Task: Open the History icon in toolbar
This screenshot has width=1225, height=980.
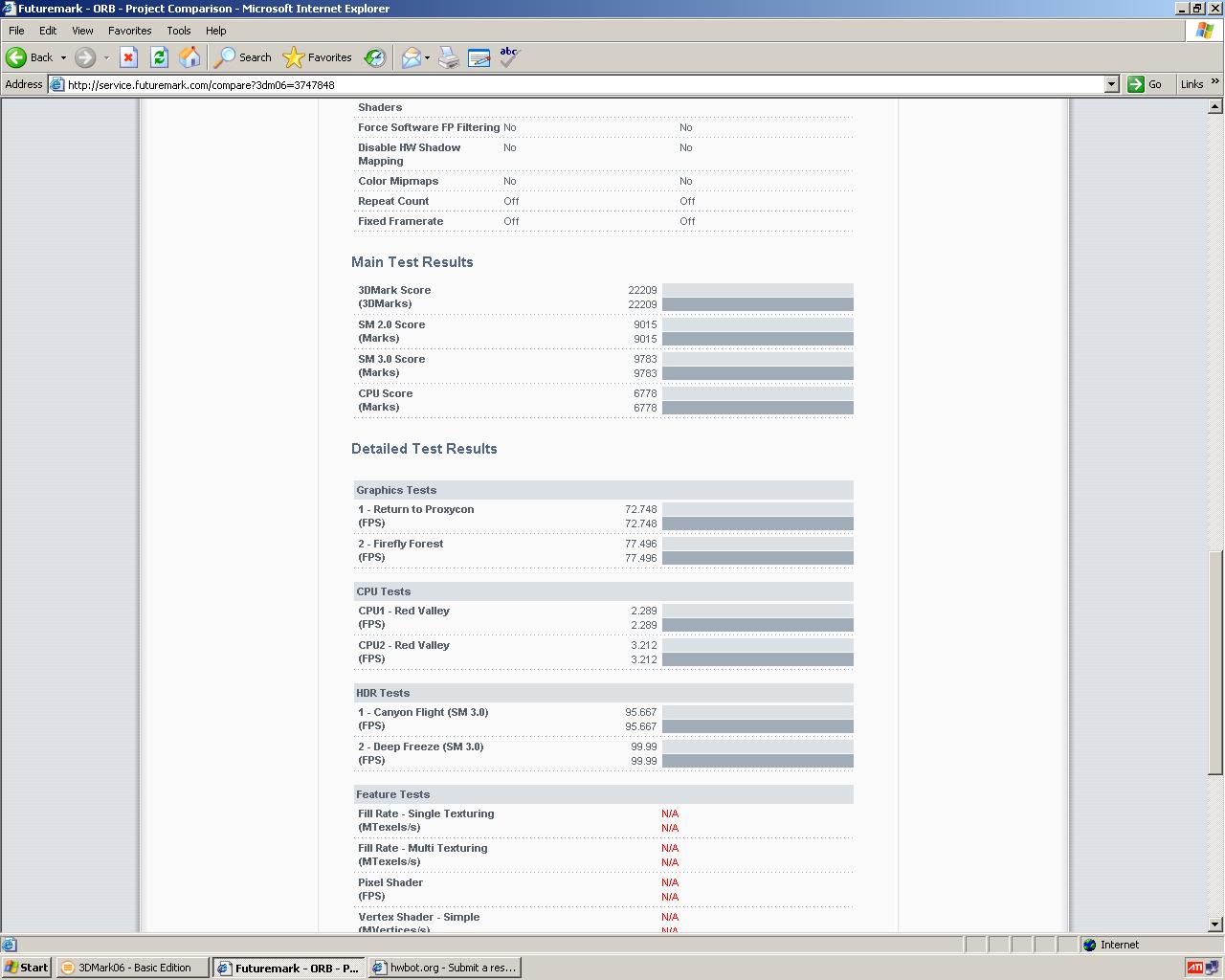Action: [x=375, y=57]
